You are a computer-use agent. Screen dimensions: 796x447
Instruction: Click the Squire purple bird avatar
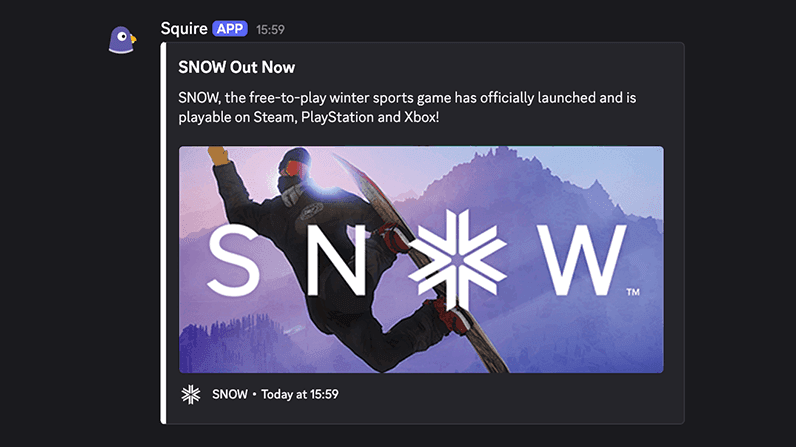122,40
